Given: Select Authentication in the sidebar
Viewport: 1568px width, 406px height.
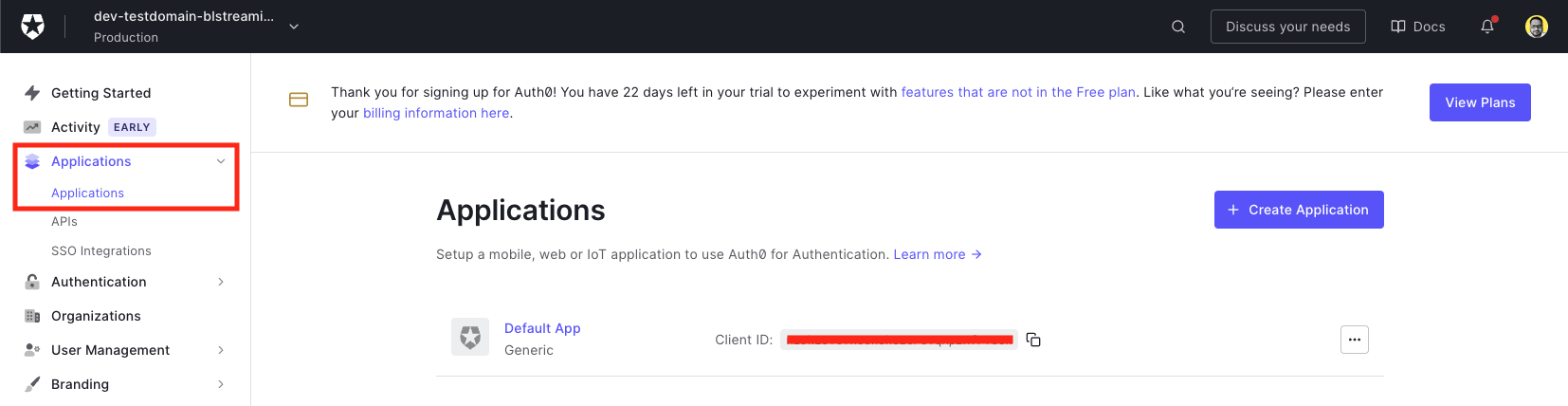Looking at the screenshot, I should [99, 282].
